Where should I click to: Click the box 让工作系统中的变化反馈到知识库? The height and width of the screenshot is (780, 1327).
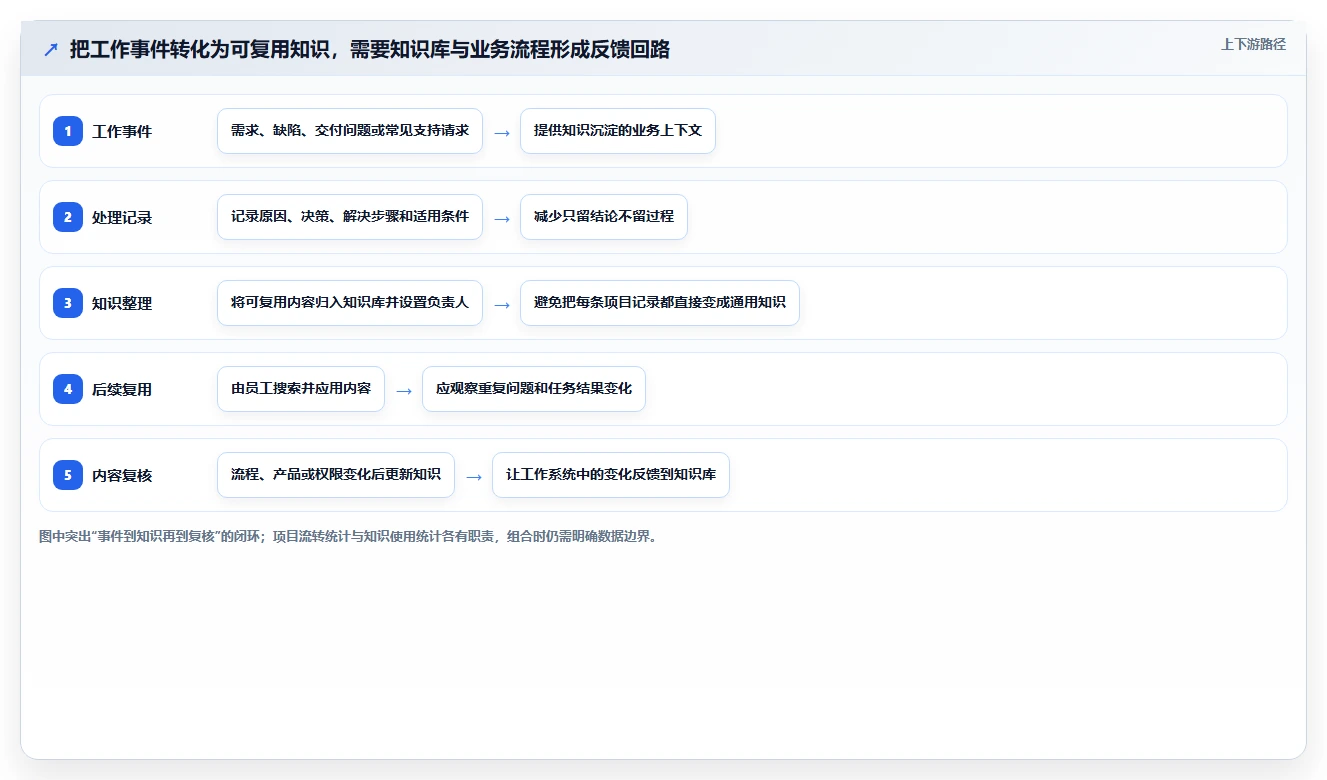point(611,475)
